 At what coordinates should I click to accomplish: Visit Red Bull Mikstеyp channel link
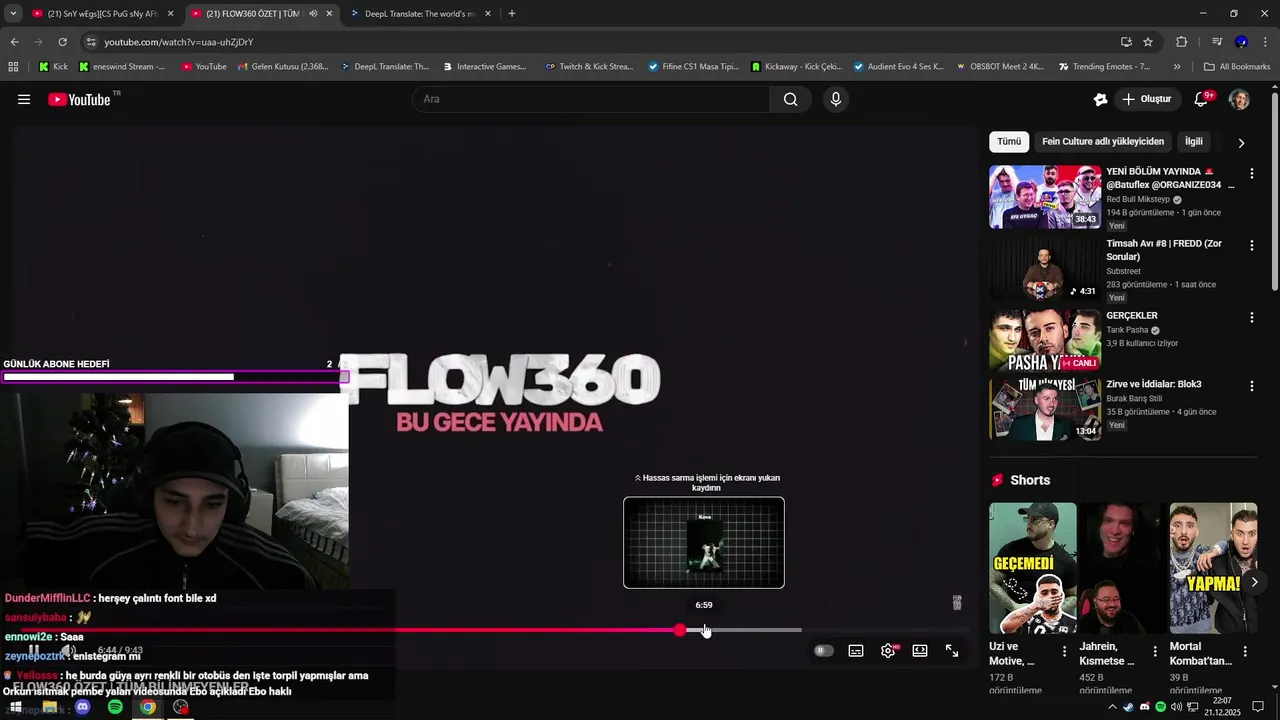pyautogui.click(x=1138, y=199)
